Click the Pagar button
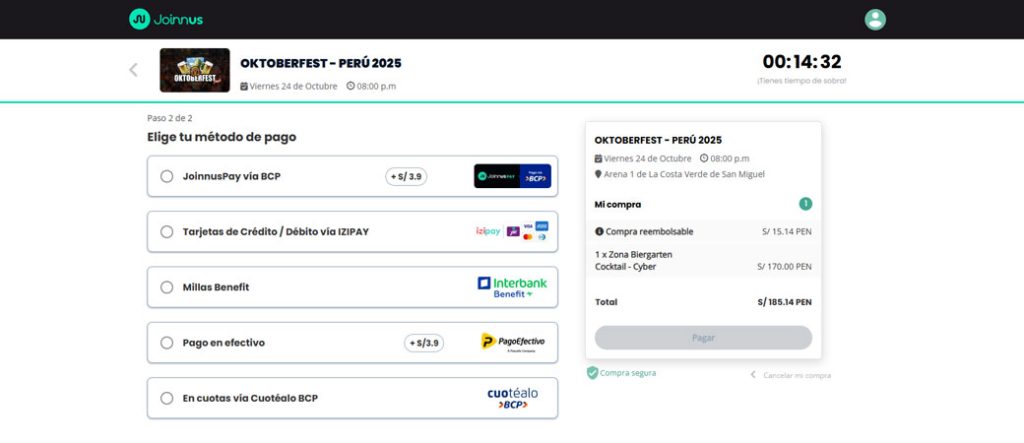Image resolution: width=1024 pixels, height=443 pixels. (703, 338)
